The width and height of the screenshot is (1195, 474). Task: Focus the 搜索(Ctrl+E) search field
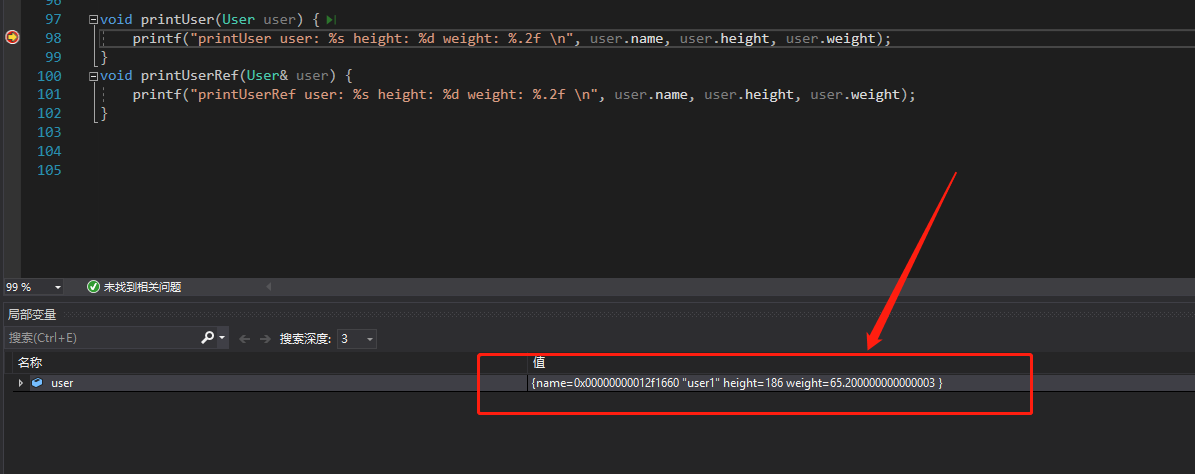click(x=102, y=338)
